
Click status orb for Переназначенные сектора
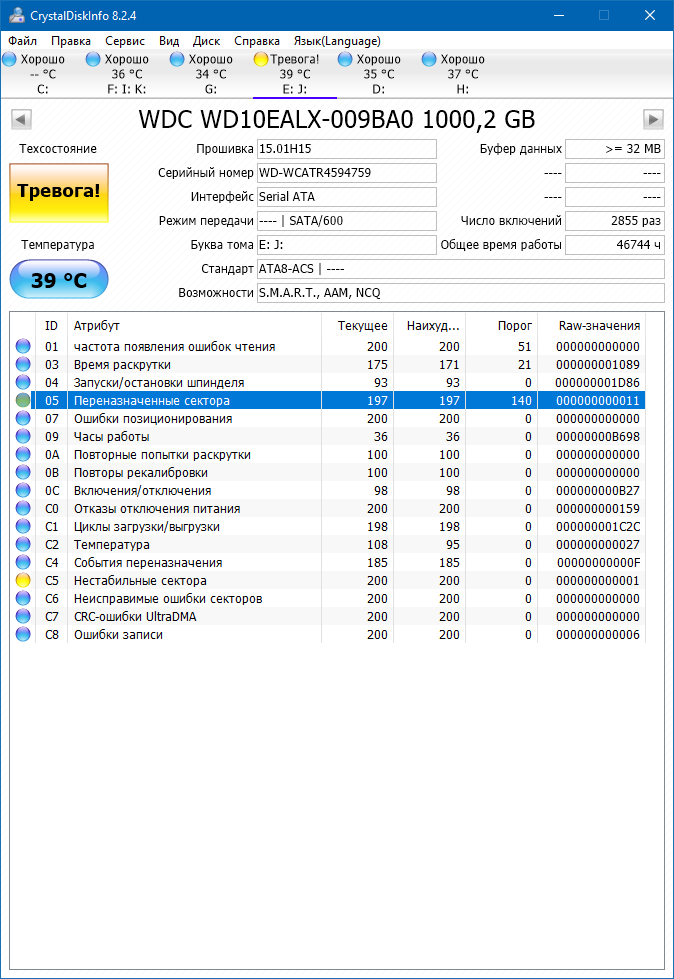pos(23,401)
